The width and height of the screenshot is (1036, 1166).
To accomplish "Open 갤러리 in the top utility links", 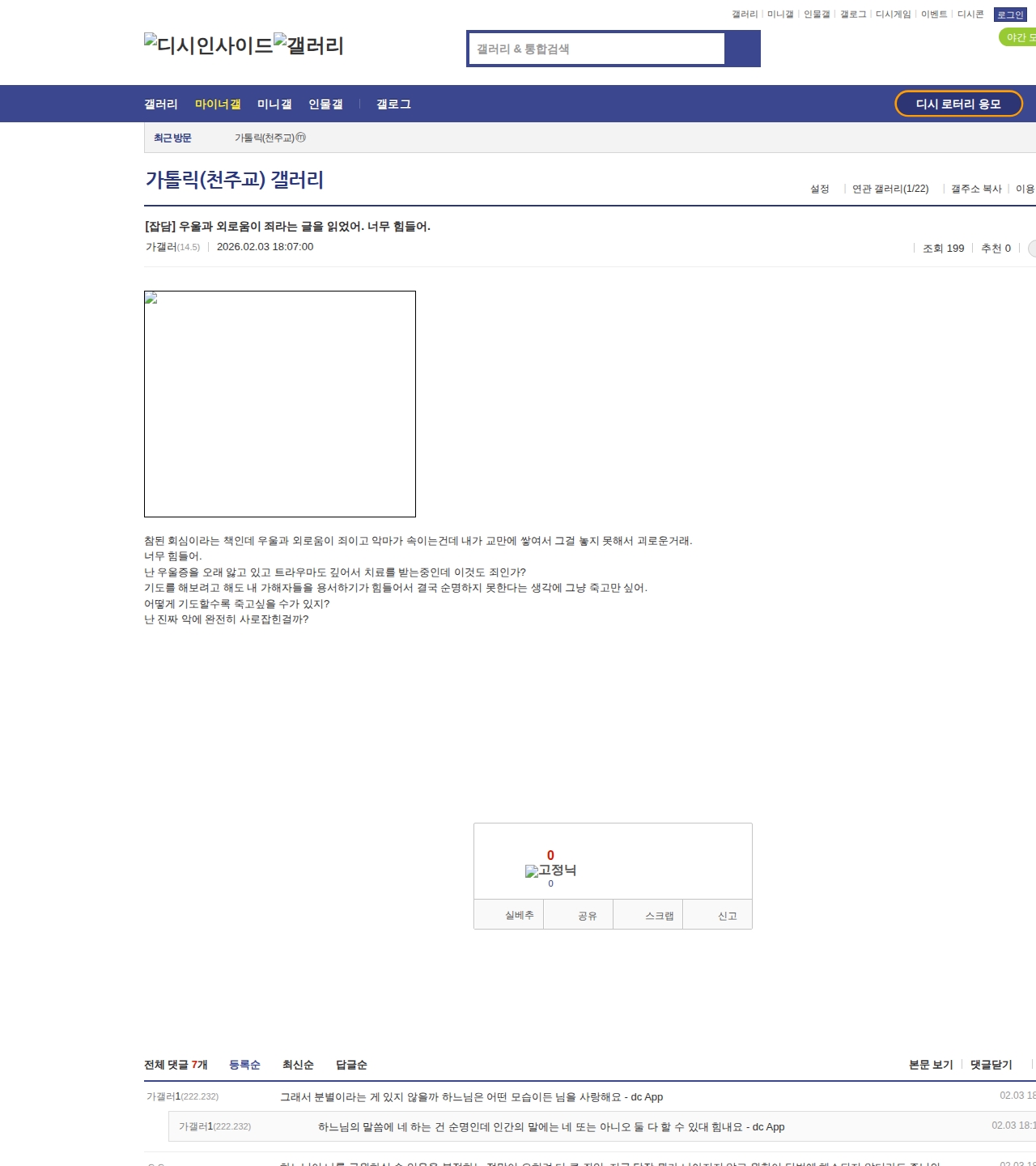I will pyautogui.click(x=745, y=15).
